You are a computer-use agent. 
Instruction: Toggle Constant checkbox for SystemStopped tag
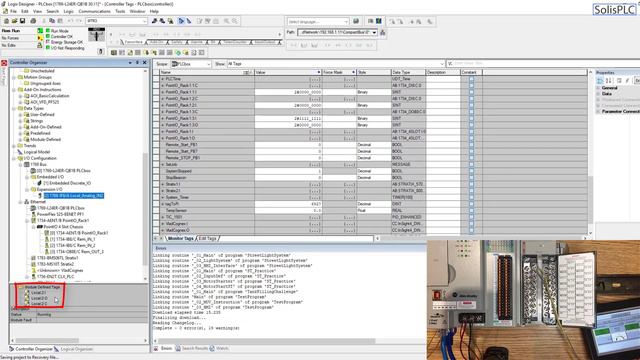tap(471, 171)
